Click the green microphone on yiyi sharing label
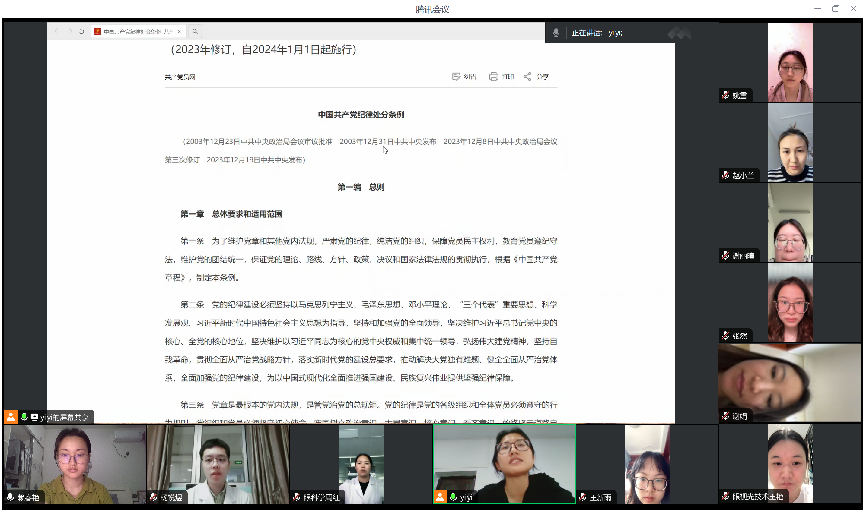 (x=24, y=417)
